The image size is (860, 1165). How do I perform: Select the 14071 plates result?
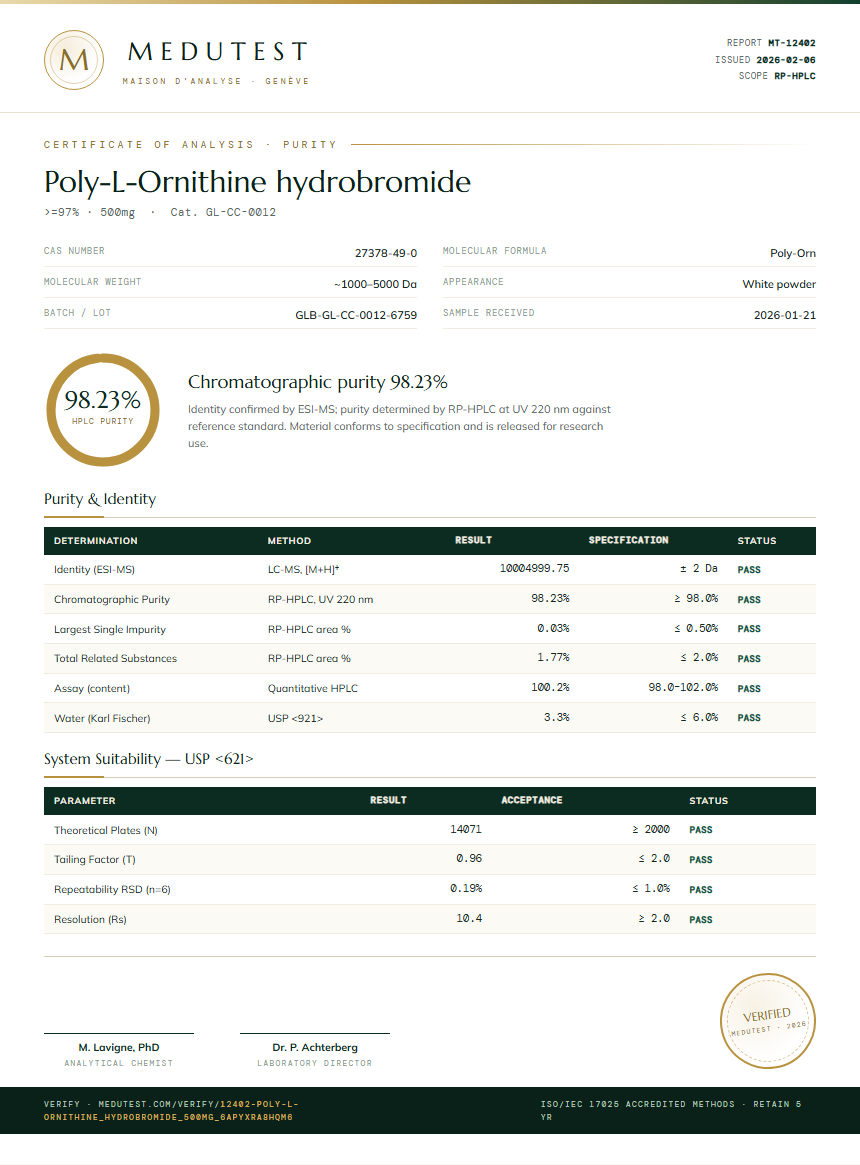[466, 829]
